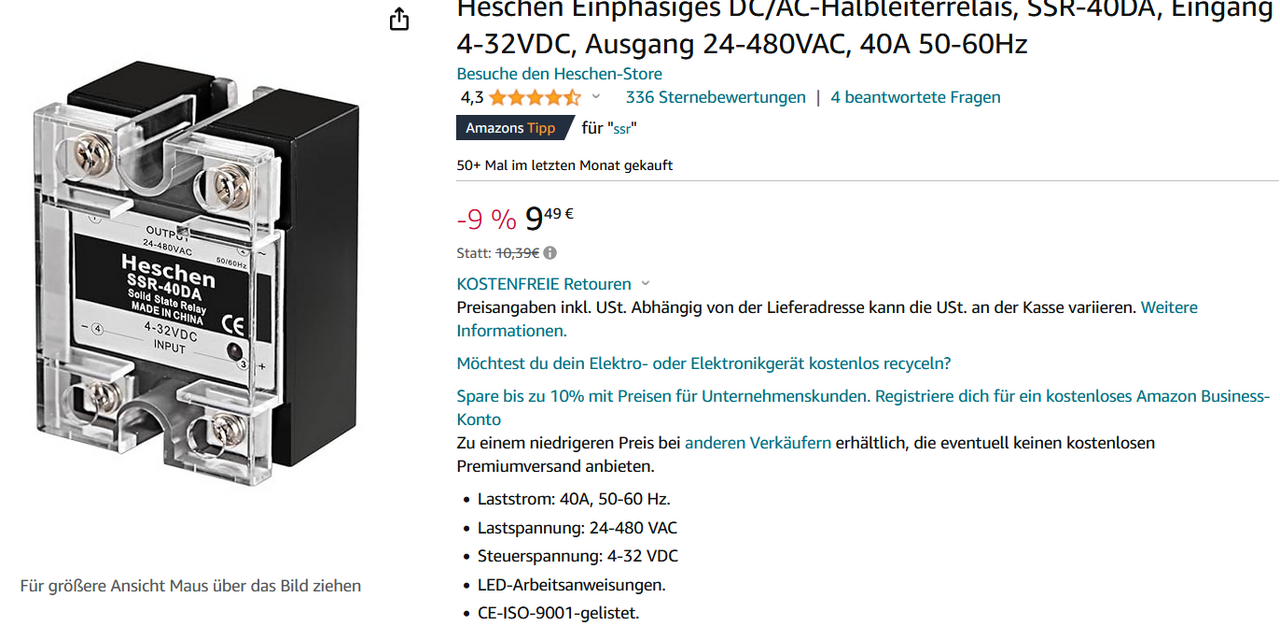
Task: Click the product title heading
Action: point(865,28)
